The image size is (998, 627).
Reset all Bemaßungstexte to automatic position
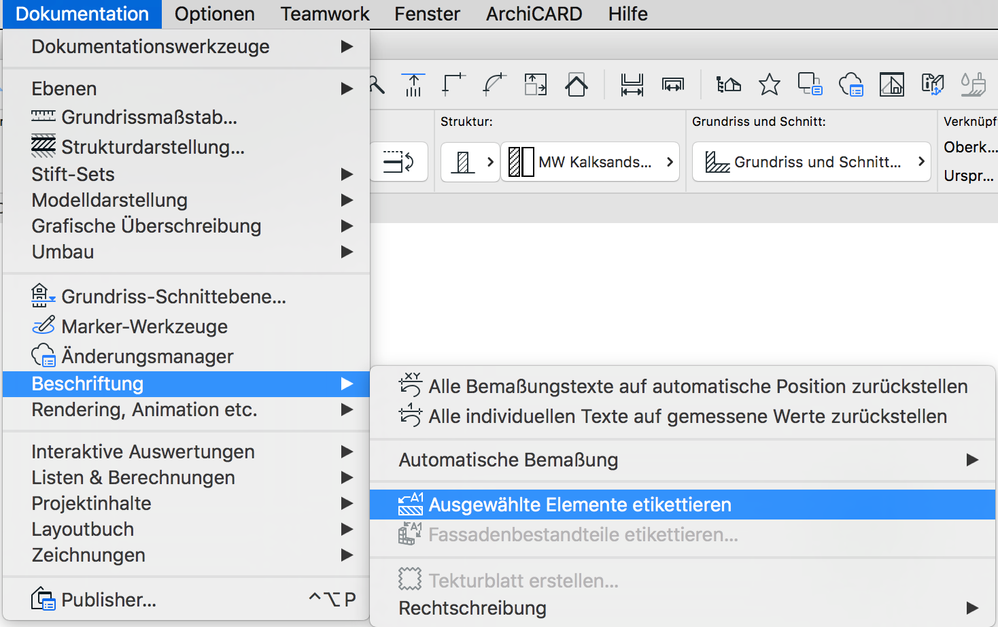click(x=682, y=386)
